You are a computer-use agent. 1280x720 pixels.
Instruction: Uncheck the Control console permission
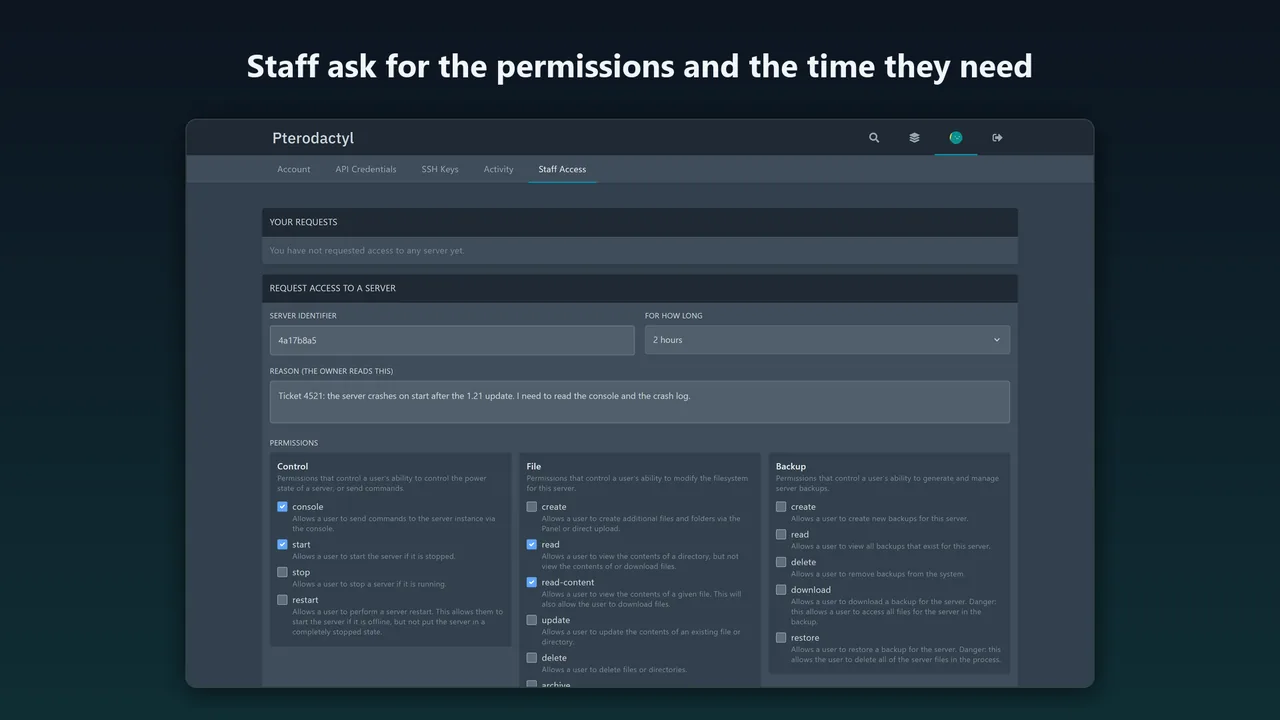pyautogui.click(x=282, y=507)
